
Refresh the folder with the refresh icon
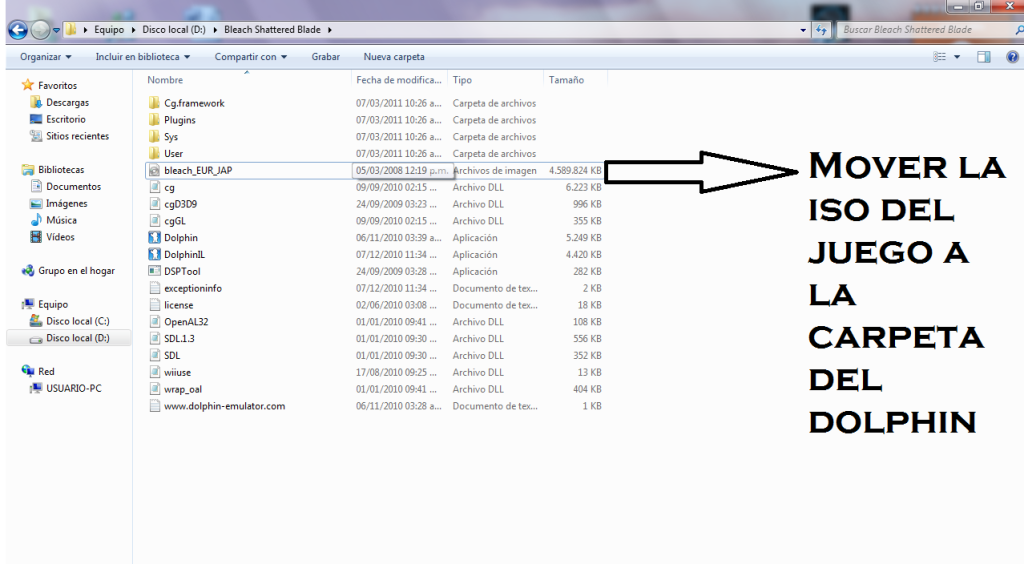click(821, 29)
